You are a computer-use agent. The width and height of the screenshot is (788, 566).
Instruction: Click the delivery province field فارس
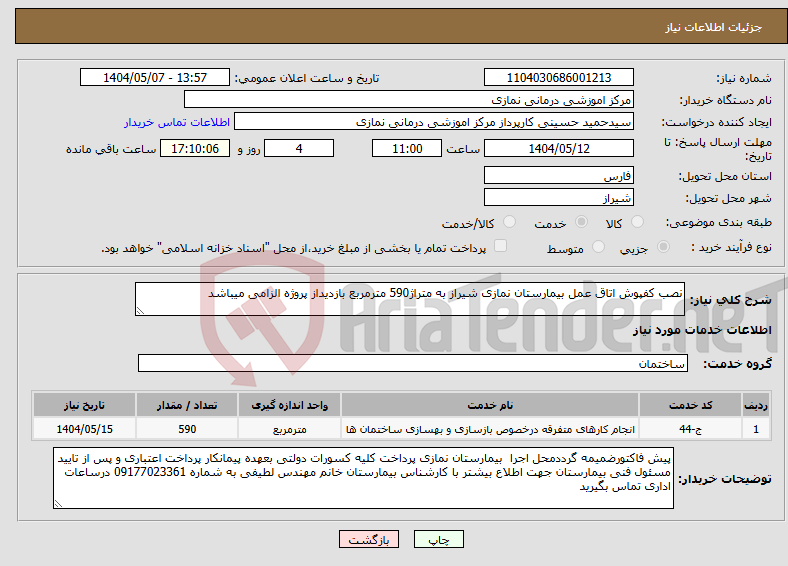click(558, 175)
